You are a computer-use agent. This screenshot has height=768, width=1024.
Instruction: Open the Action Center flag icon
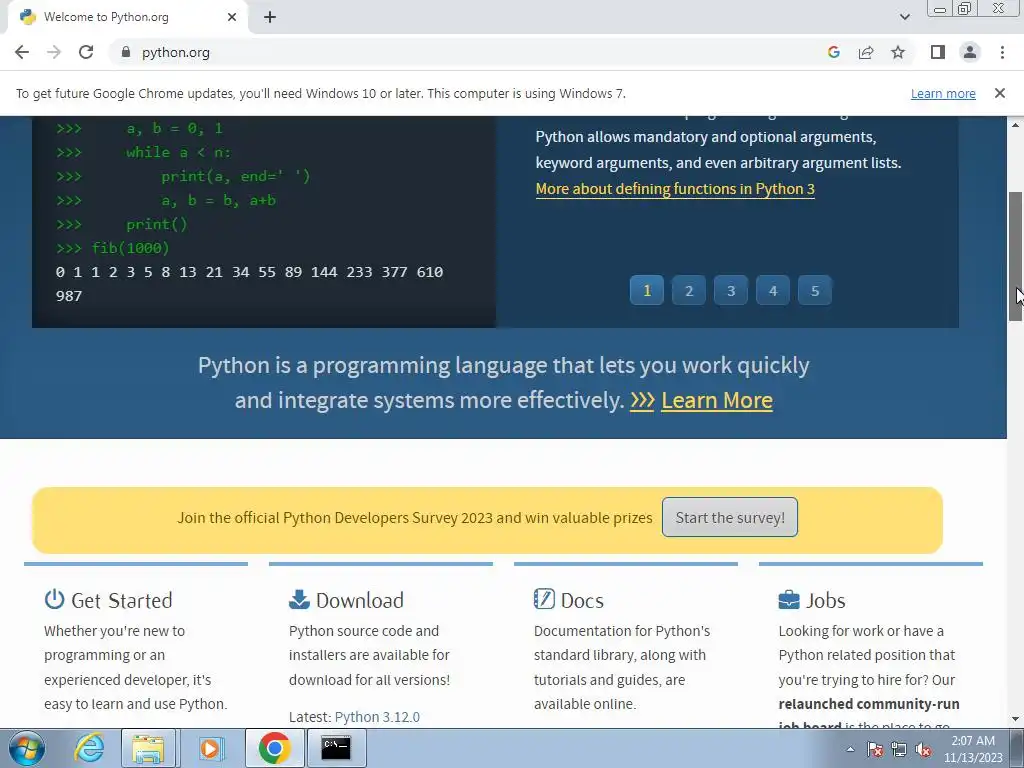point(875,749)
